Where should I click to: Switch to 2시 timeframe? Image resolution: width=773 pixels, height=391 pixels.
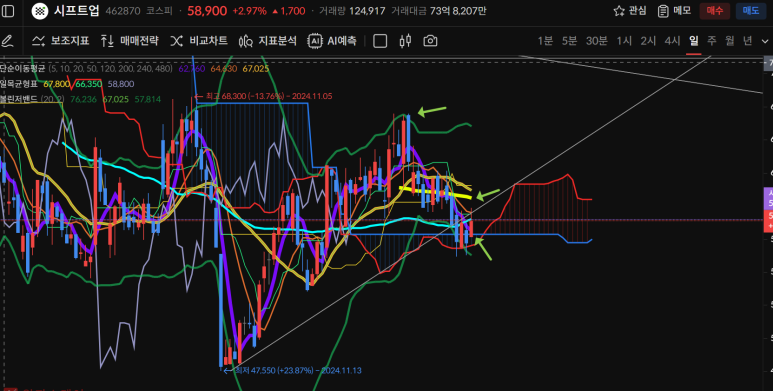tap(648, 41)
